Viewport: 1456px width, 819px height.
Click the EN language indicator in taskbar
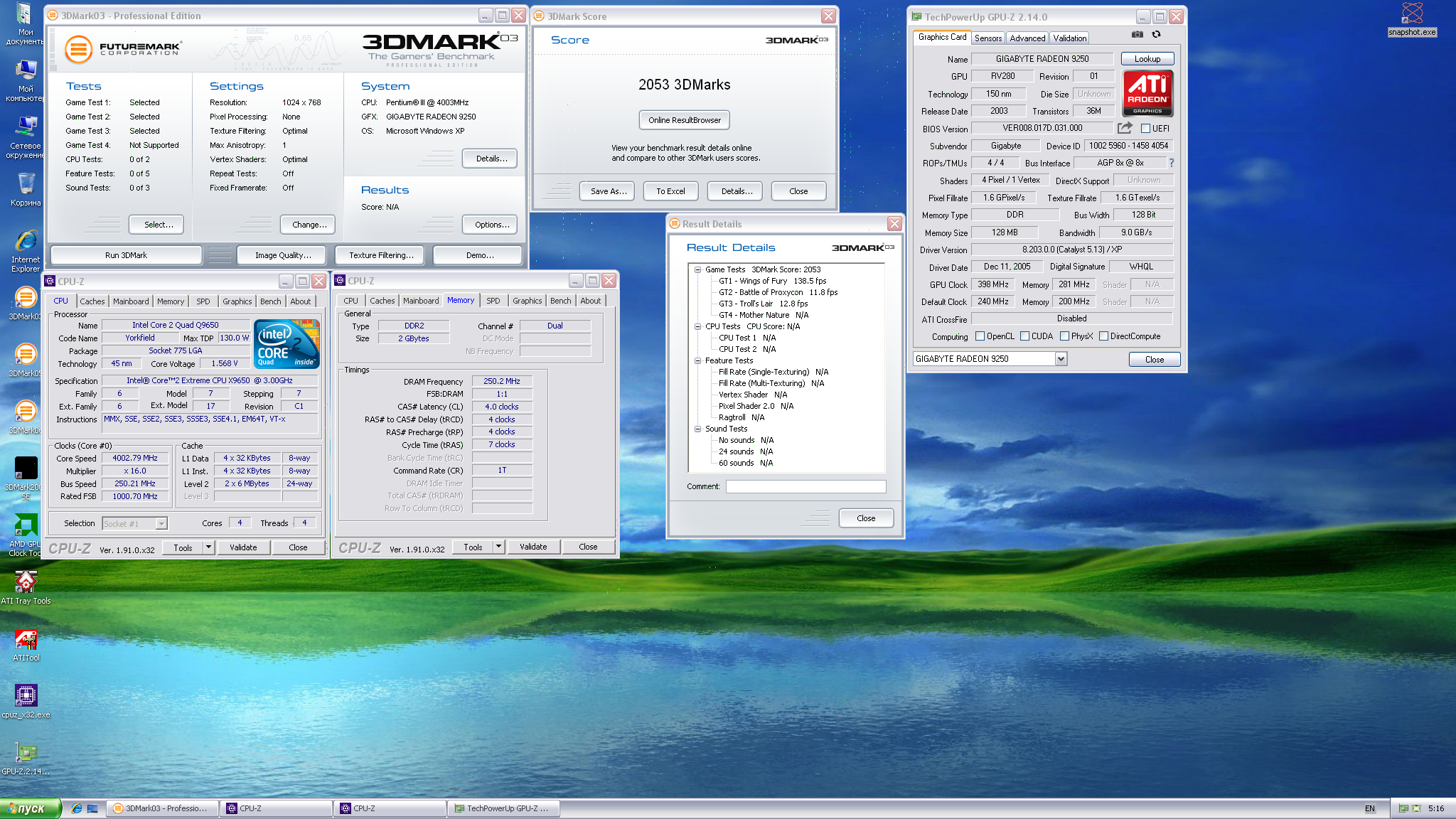(x=1369, y=808)
